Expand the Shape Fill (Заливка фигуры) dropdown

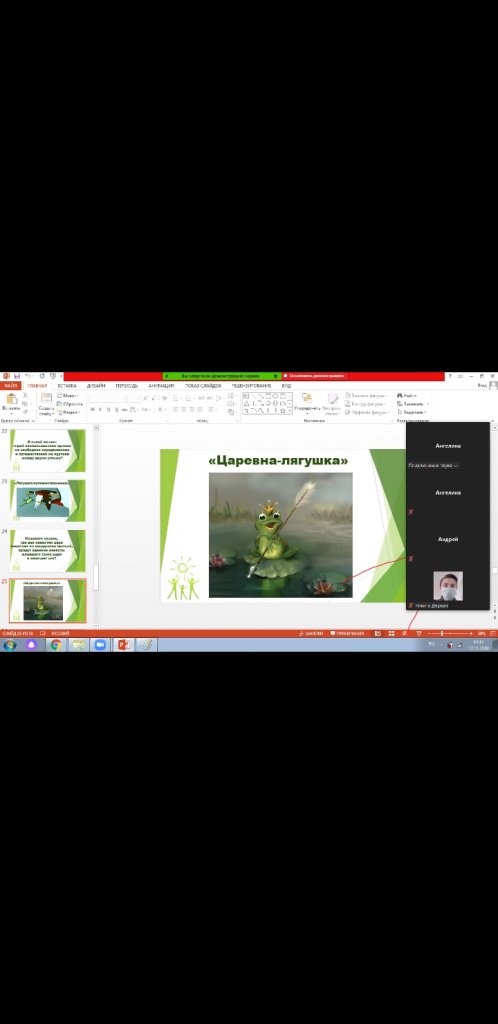coord(366,395)
